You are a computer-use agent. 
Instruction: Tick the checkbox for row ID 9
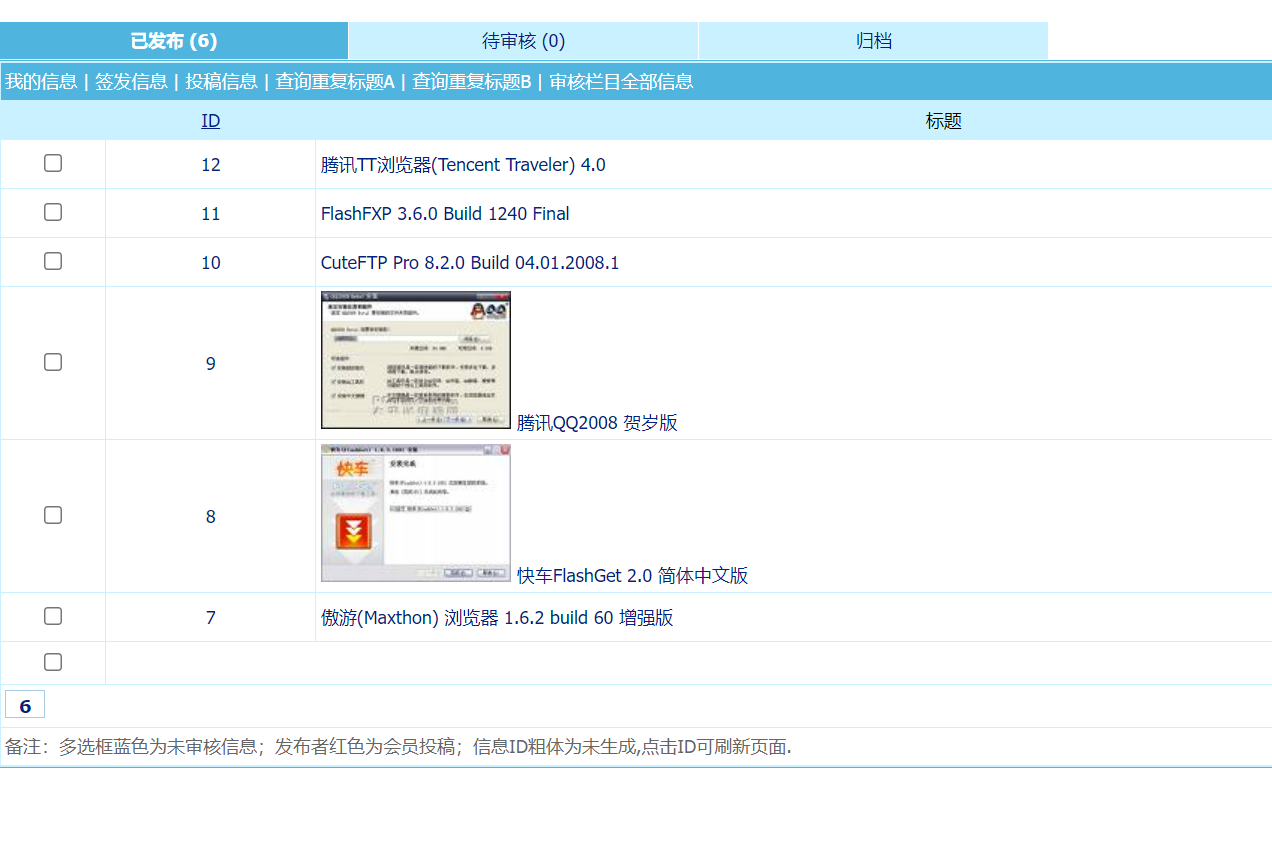(53, 362)
